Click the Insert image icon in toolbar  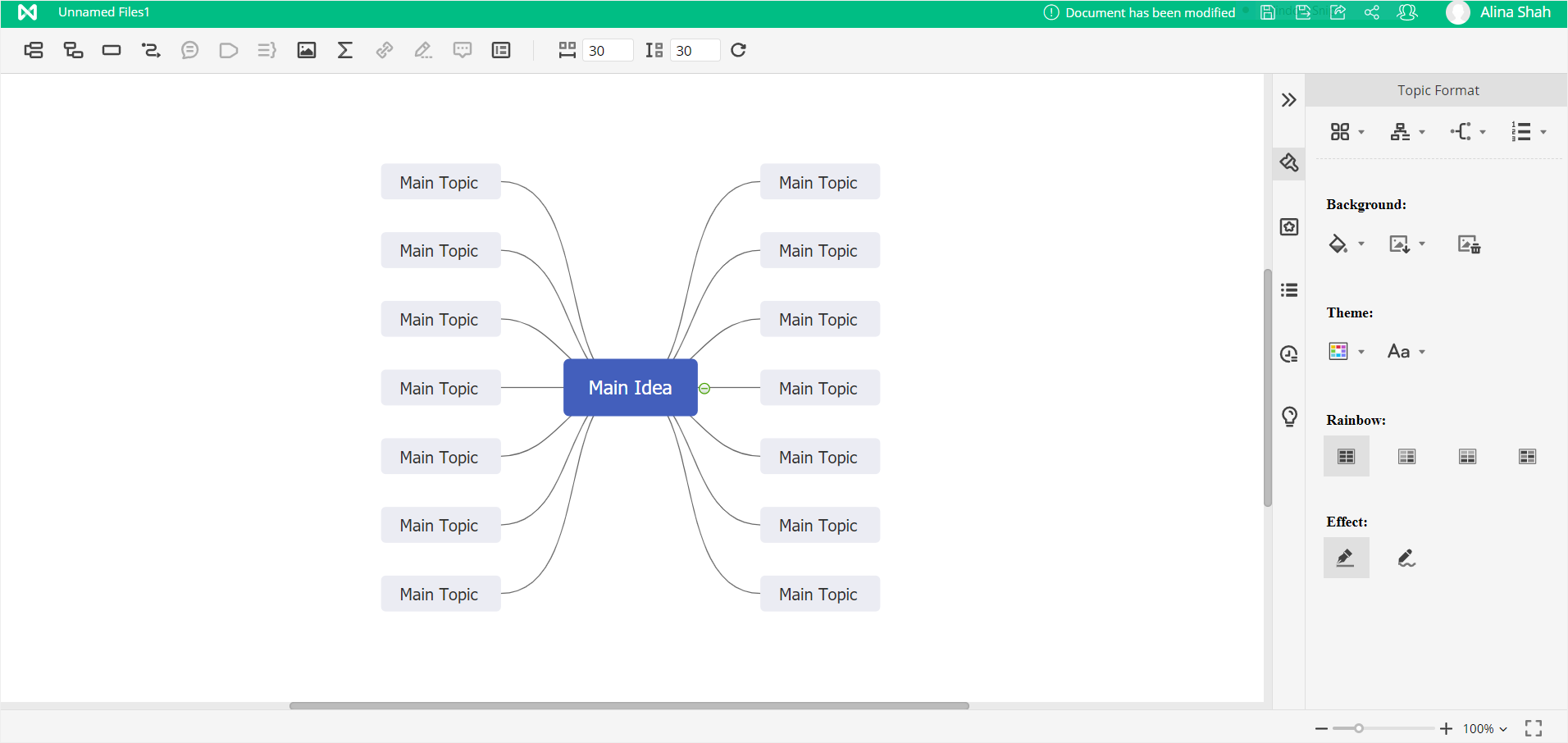click(x=306, y=50)
